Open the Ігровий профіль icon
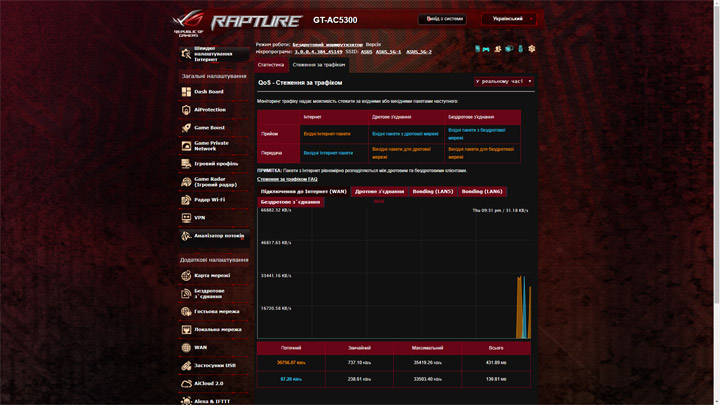This screenshot has width=720, height=405. [186, 163]
